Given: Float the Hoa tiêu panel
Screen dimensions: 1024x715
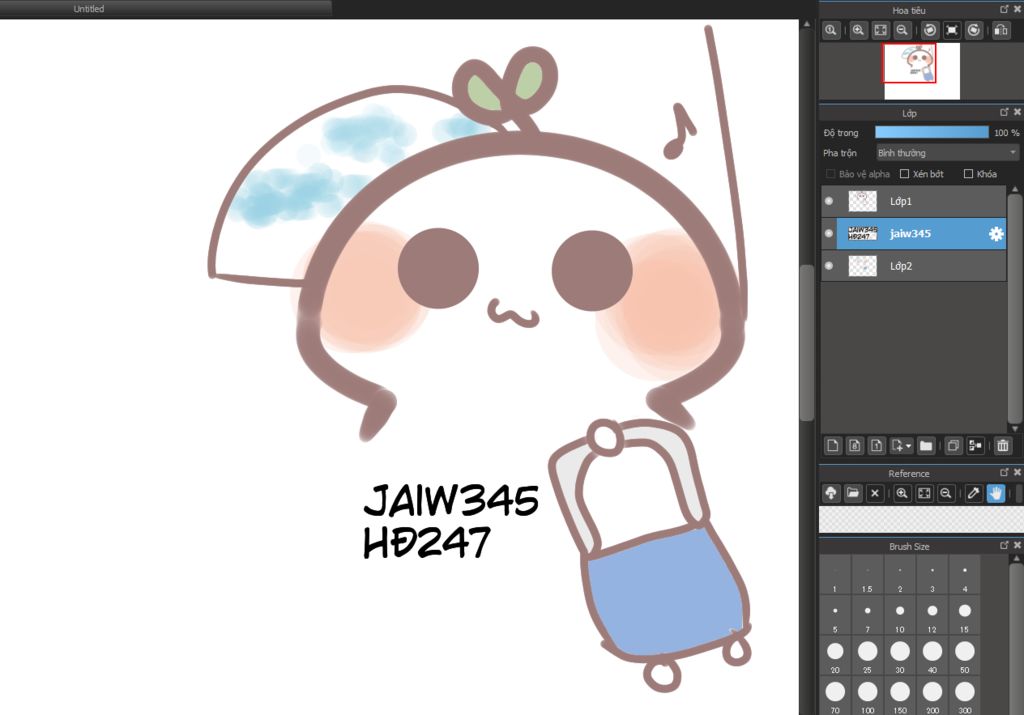Looking at the screenshot, I should point(1004,10).
